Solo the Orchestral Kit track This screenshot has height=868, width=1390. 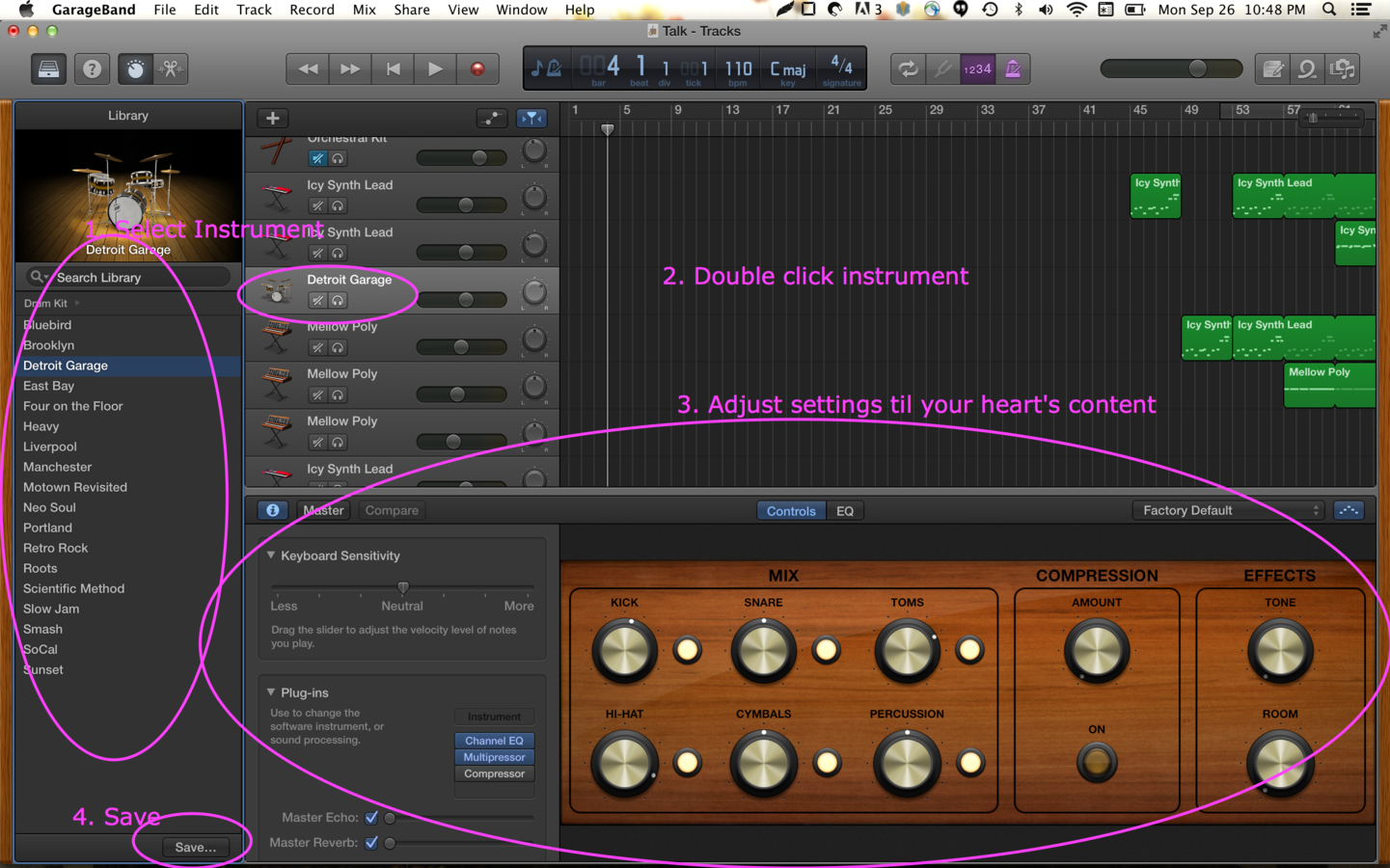point(338,158)
